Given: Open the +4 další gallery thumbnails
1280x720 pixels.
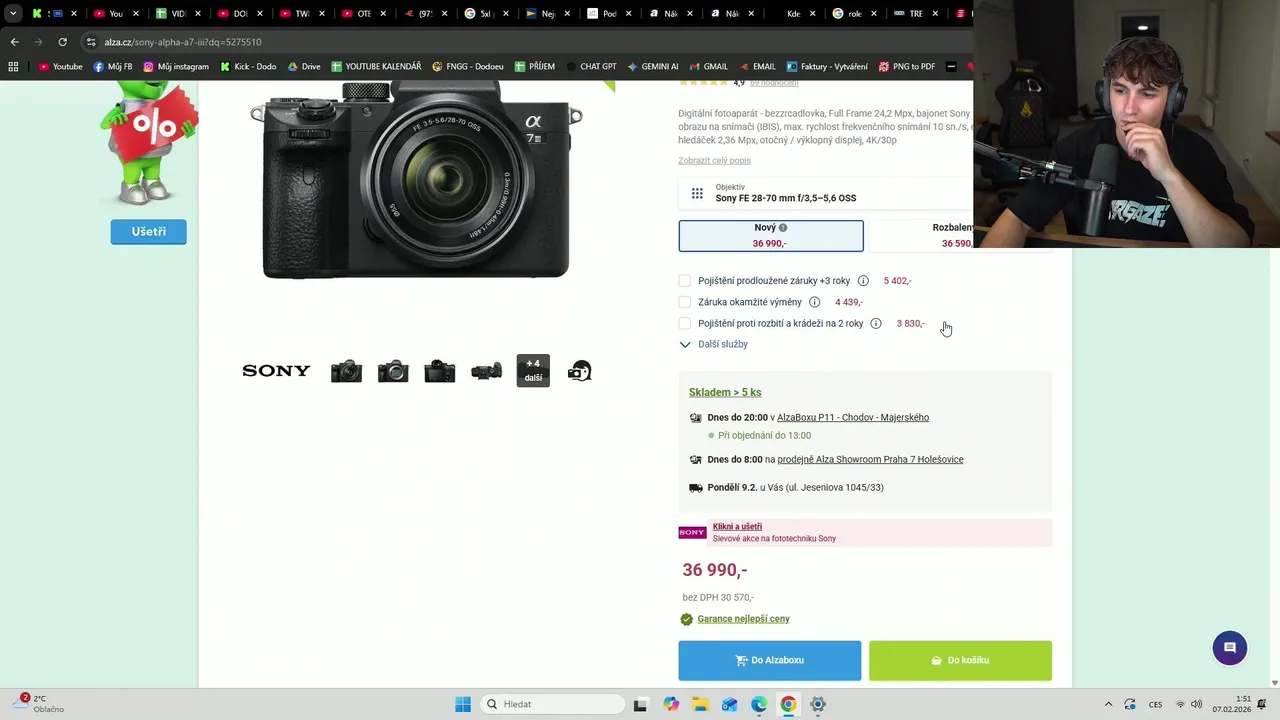Looking at the screenshot, I should (x=533, y=371).
